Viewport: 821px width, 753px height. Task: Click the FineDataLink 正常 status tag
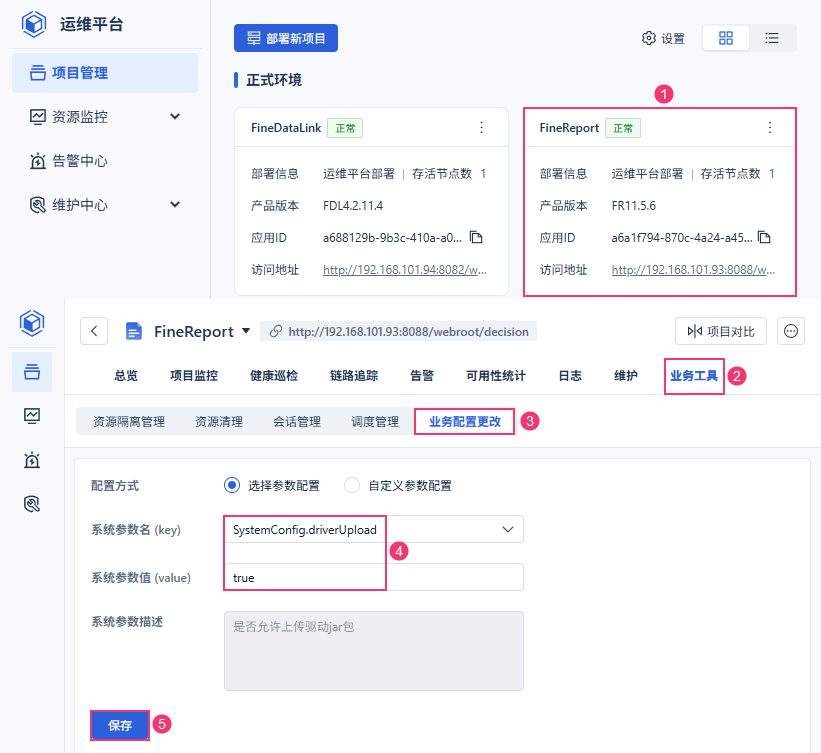point(345,128)
